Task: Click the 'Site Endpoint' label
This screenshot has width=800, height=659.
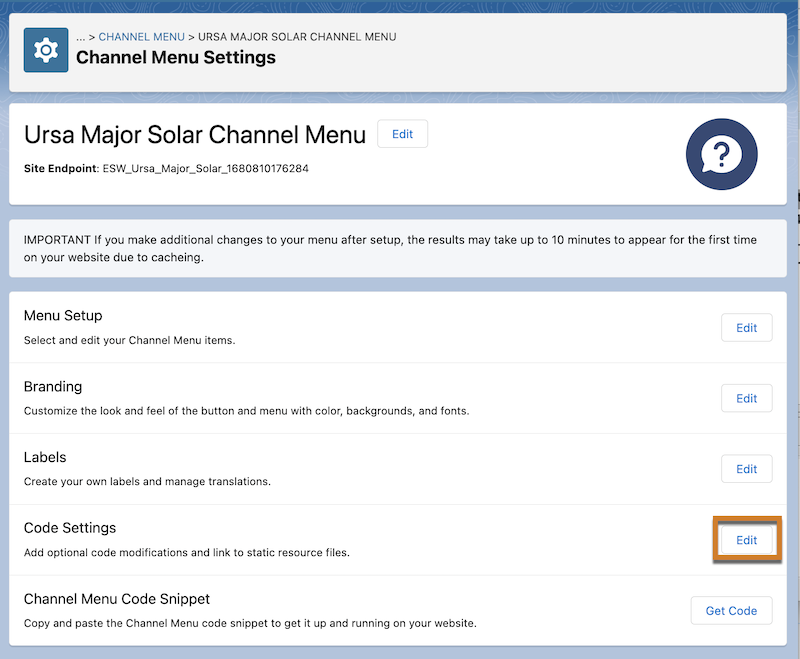Action: (x=61, y=168)
